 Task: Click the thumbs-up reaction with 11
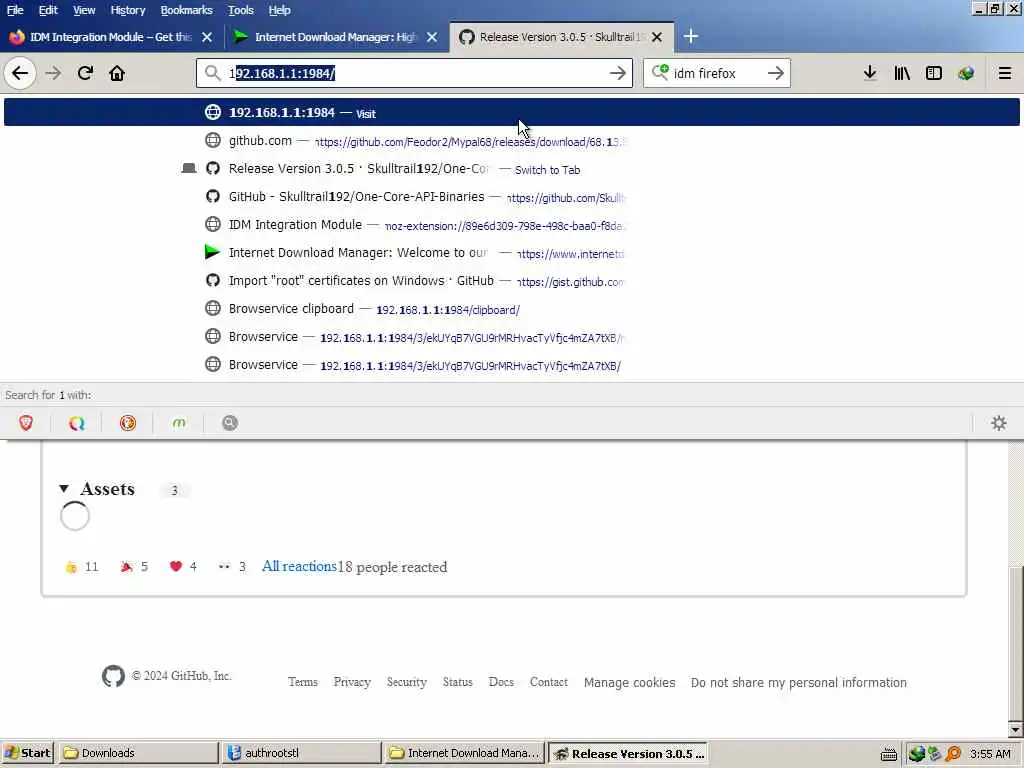pyautogui.click(x=82, y=567)
